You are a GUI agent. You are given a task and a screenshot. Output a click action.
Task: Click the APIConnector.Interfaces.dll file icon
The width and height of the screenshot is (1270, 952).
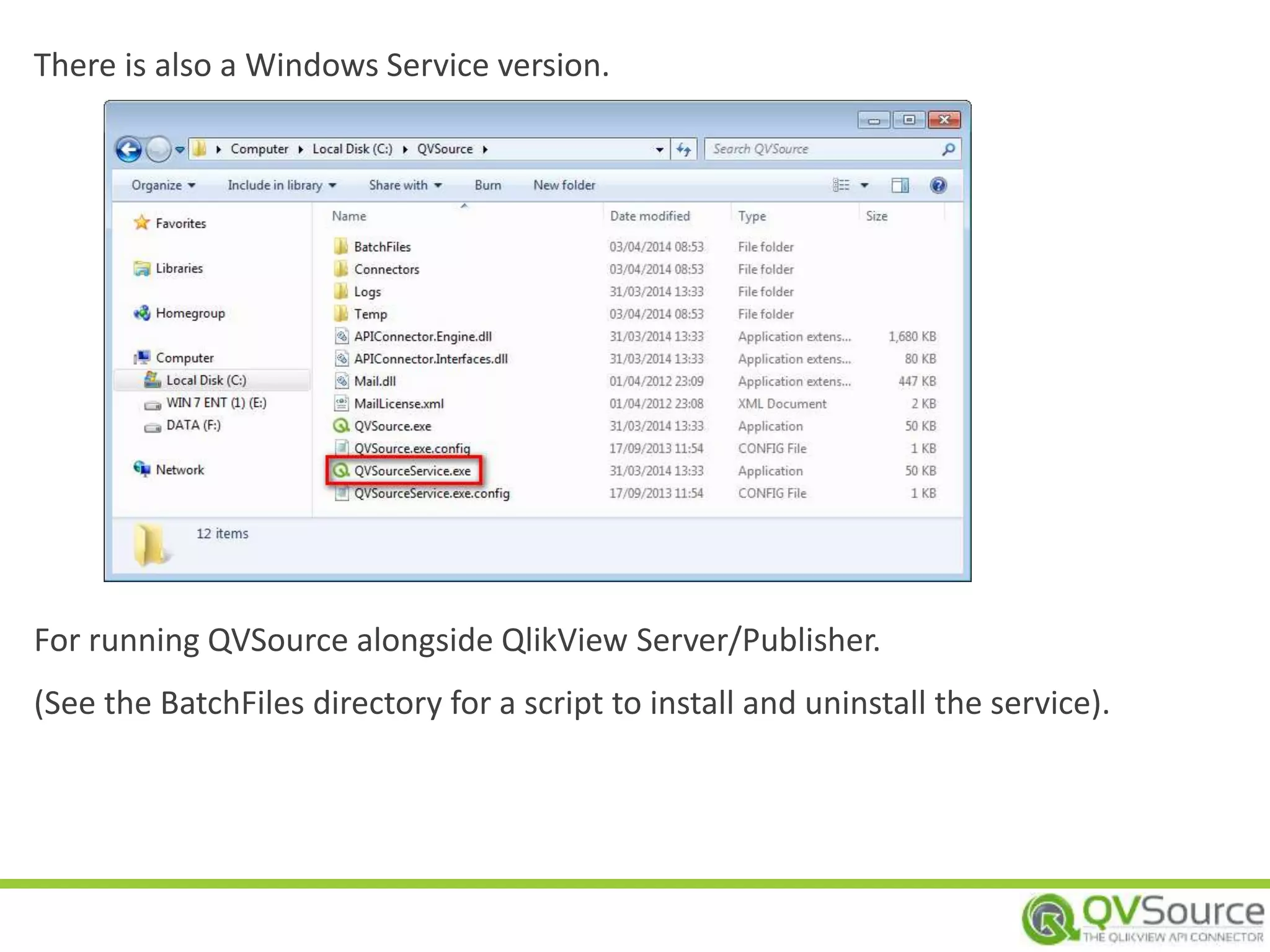pos(341,359)
